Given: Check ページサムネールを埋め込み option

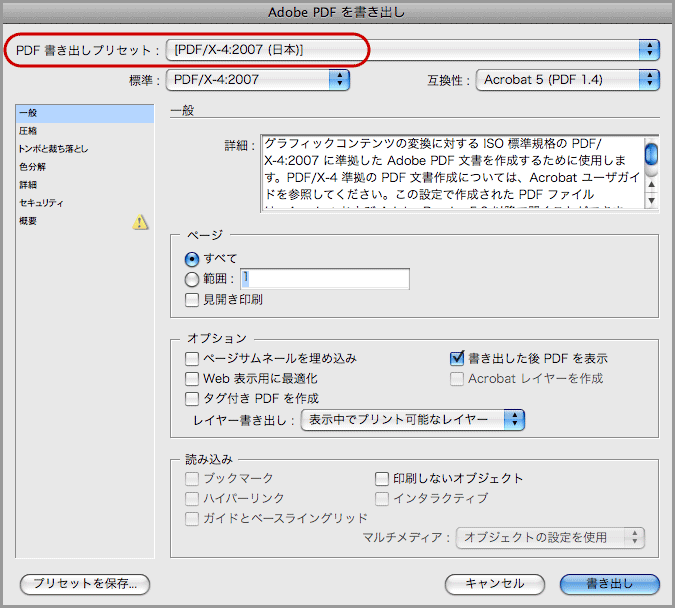Looking at the screenshot, I should (192, 358).
